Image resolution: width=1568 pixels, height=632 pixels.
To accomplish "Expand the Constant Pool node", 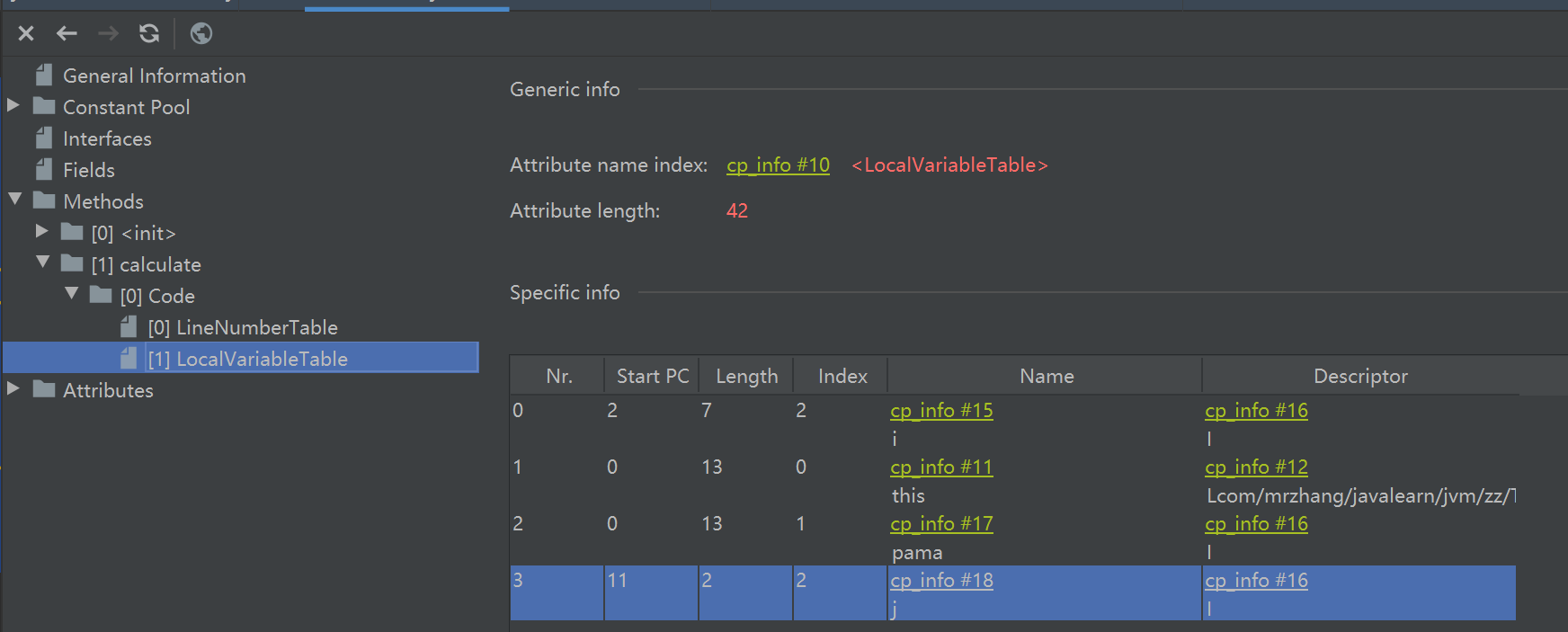I will click(x=13, y=106).
